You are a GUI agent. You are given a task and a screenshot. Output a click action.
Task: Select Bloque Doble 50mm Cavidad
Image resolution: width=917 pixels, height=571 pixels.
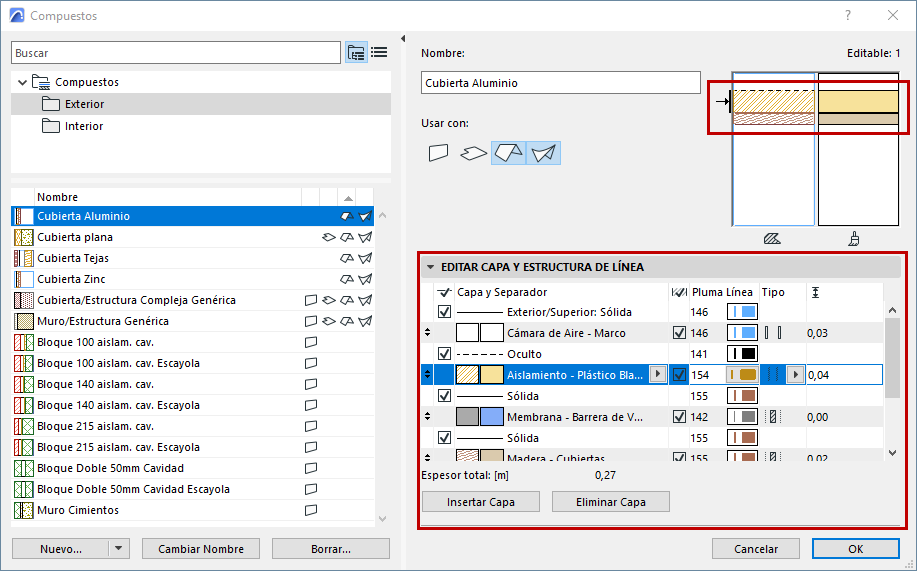[192, 468]
